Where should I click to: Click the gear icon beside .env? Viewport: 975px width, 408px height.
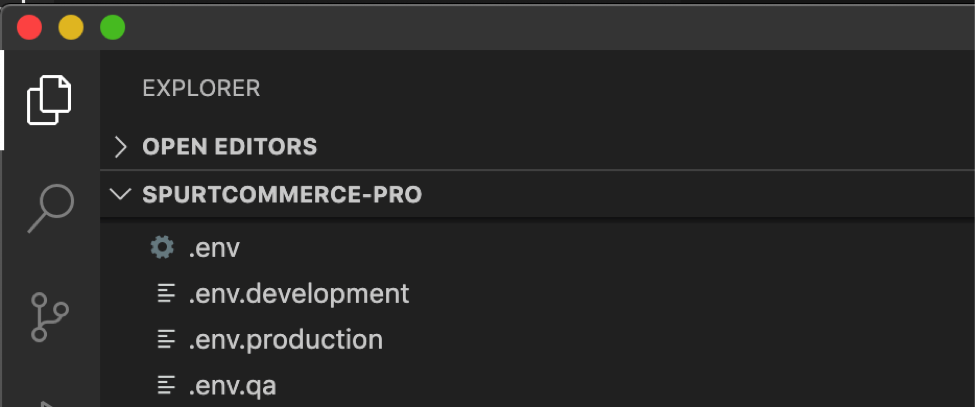(161, 247)
